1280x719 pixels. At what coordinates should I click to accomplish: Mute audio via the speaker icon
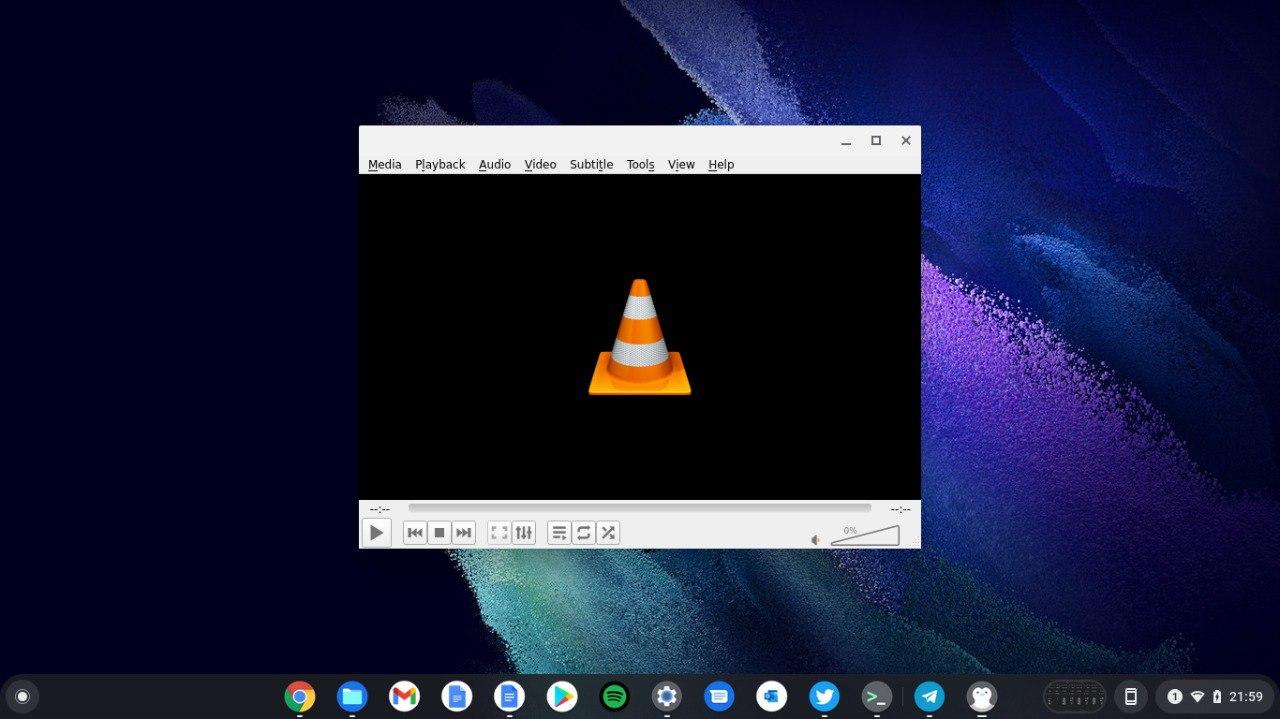815,540
